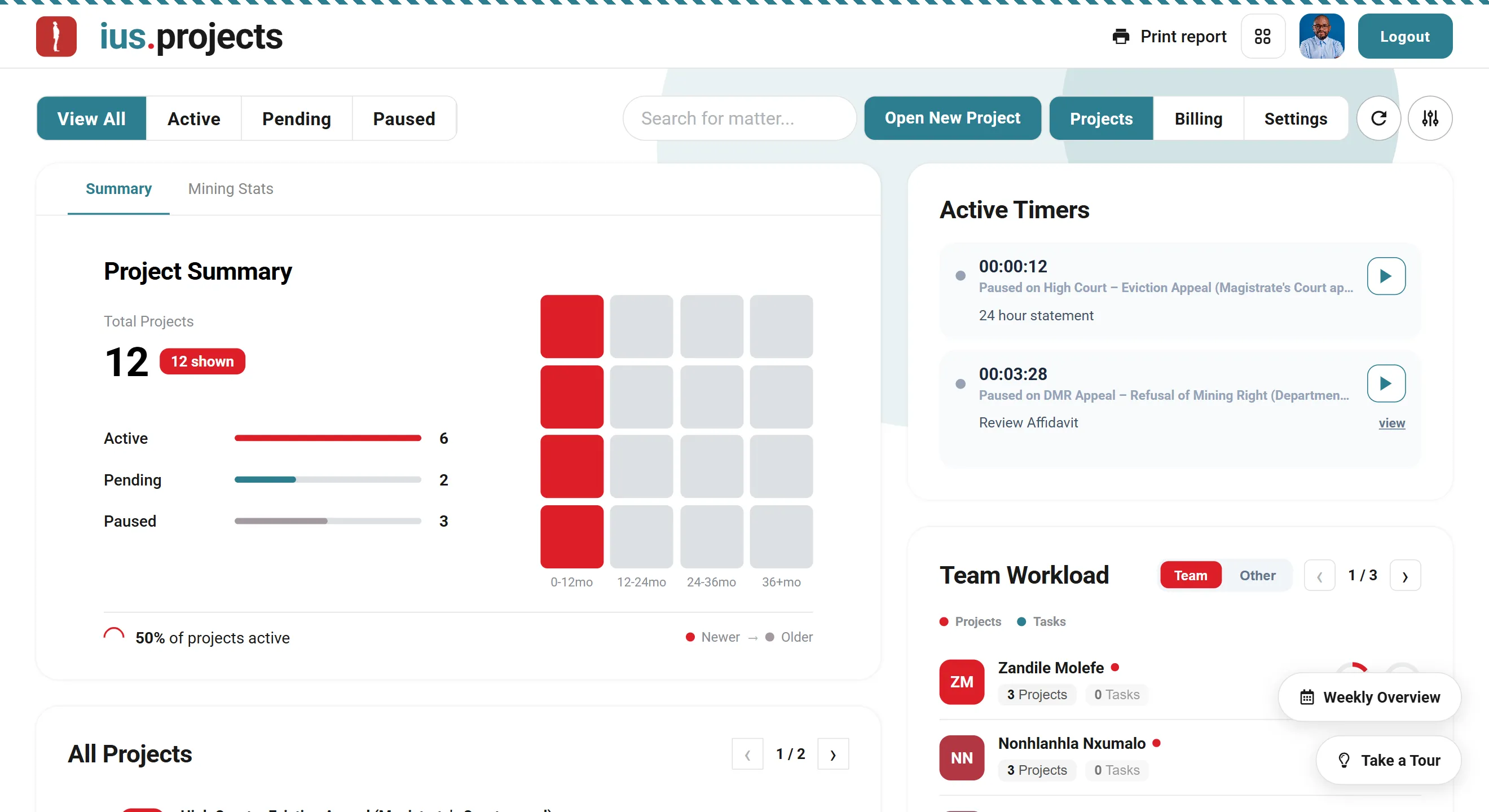
Task: Open the grid apps menu icon
Action: pyautogui.click(x=1262, y=37)
